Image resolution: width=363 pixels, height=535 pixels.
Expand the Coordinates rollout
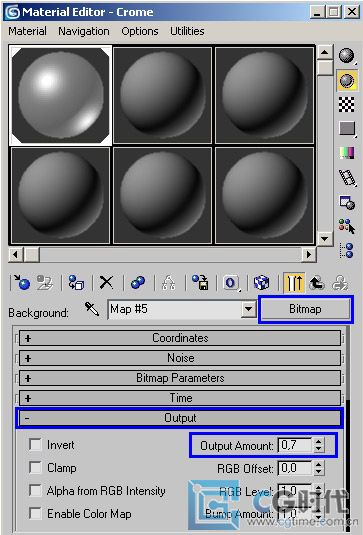pos(180,338)
